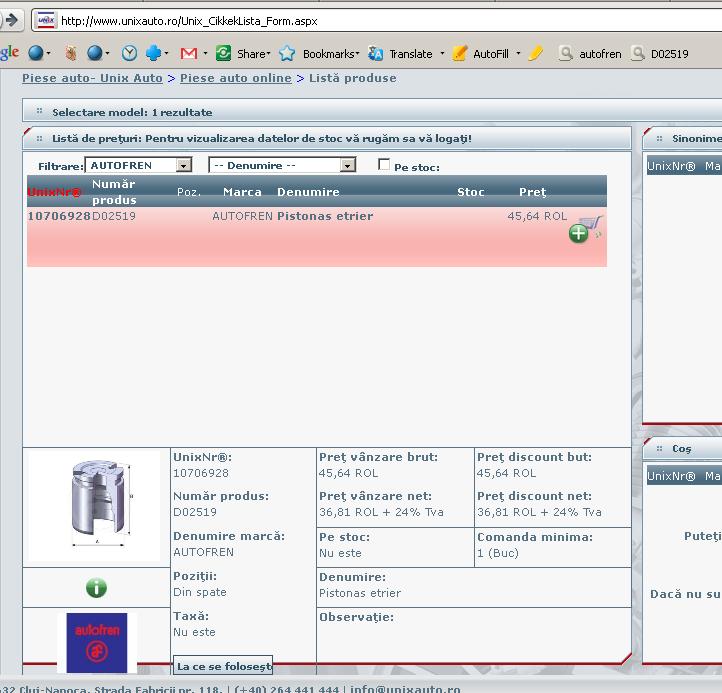Click the Listă de prețuri panel grip icon

(39, 138)
